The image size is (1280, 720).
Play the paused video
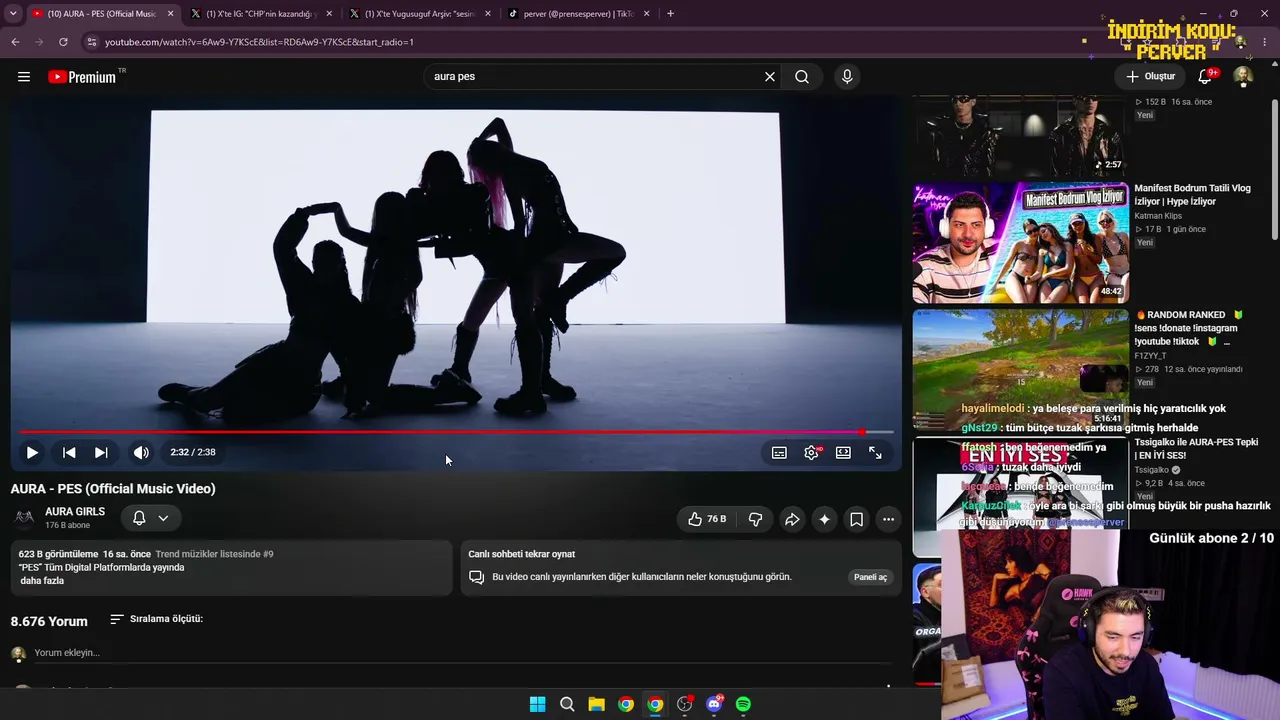pos(32,453)
